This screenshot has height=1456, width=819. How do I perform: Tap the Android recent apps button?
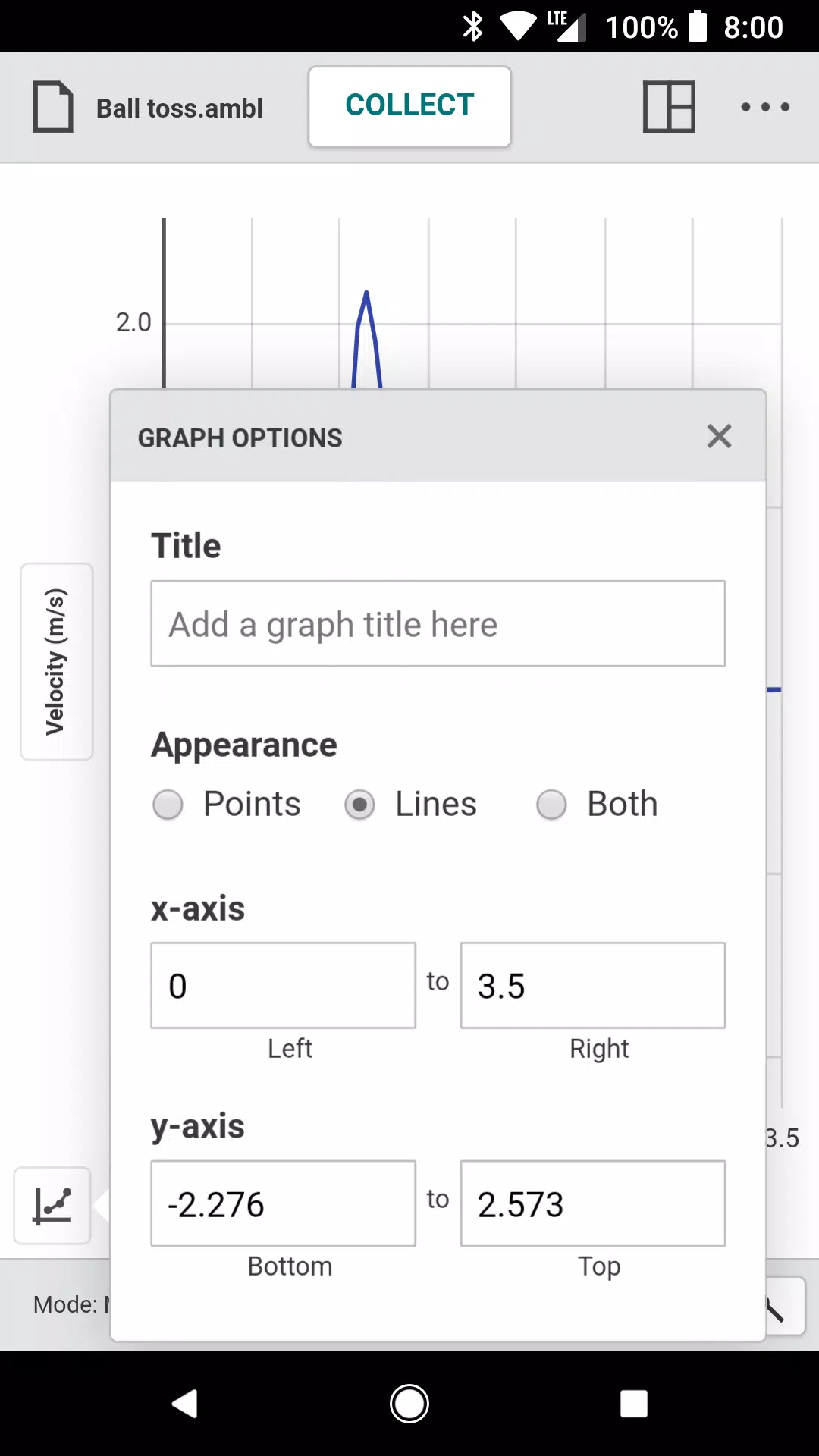coord(634,1404)
